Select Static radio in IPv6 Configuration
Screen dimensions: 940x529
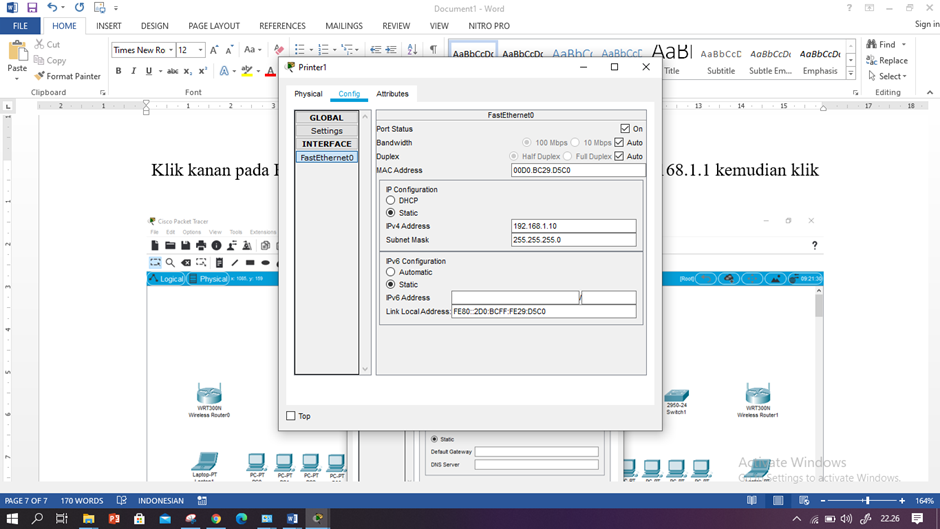click(x=390, y=284)
